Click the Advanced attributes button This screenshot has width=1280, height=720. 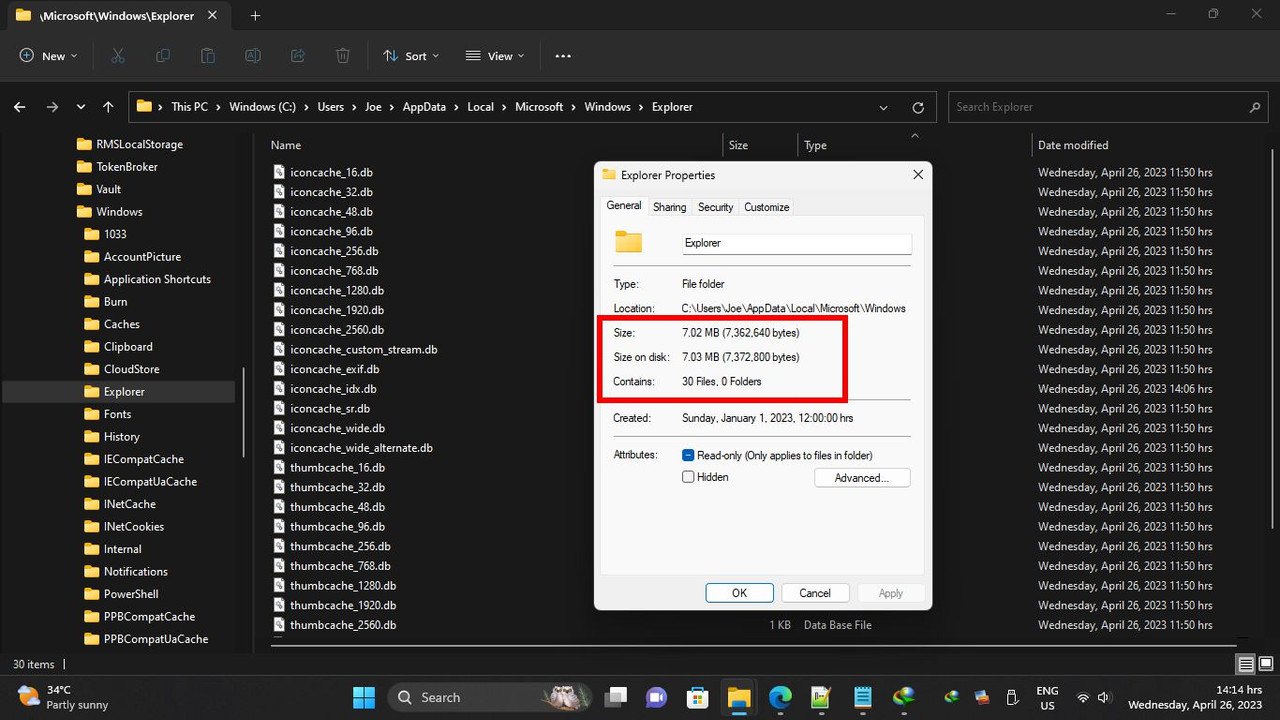click(862, 477)
